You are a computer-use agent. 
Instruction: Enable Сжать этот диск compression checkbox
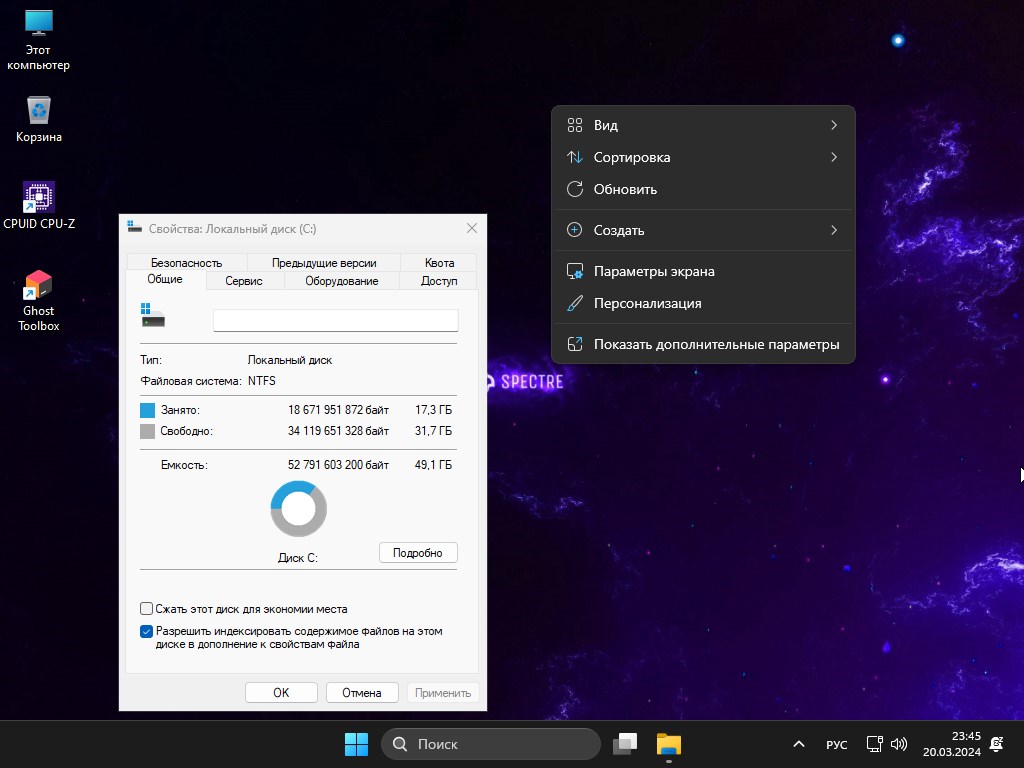coord(147,609)
